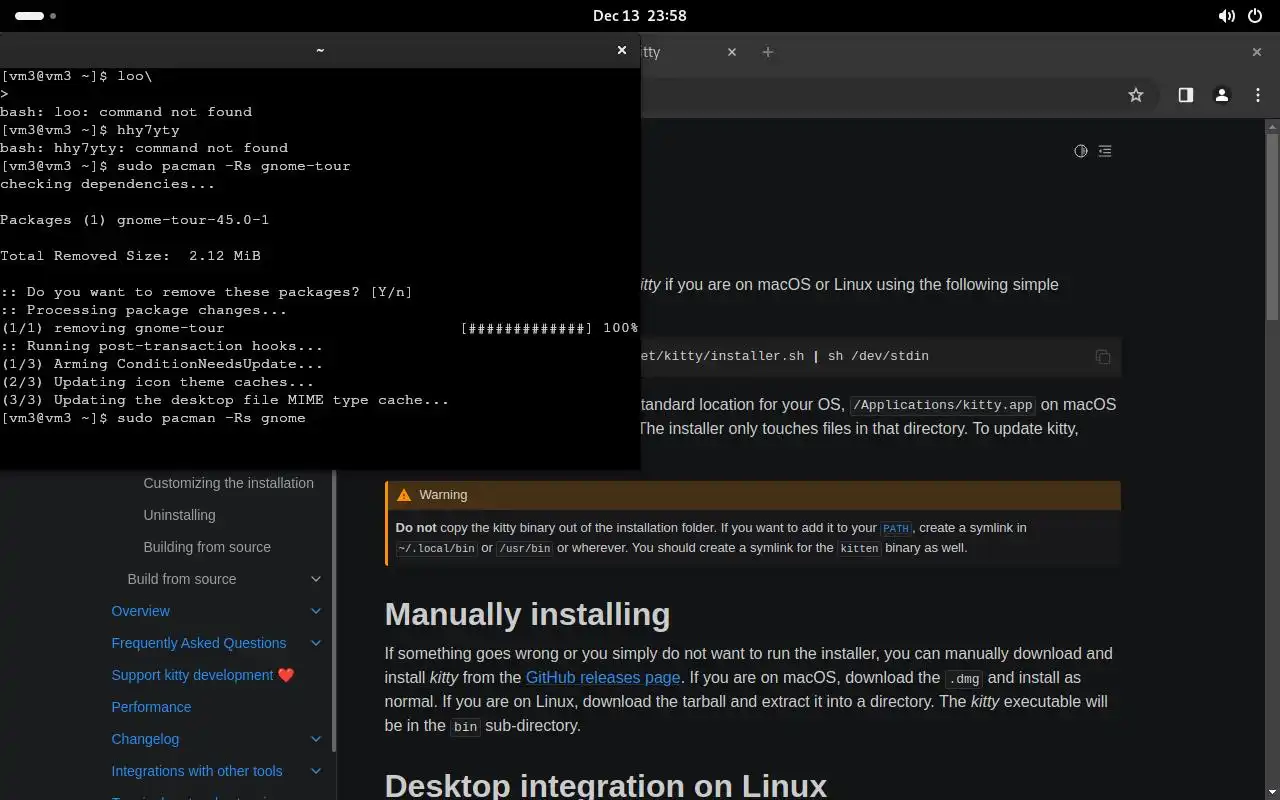Viewport: 1280px width, 800px height.
Task: Click 'Total Removed Size: 2.12 MiB' text
Action: (x=130, y=256)
